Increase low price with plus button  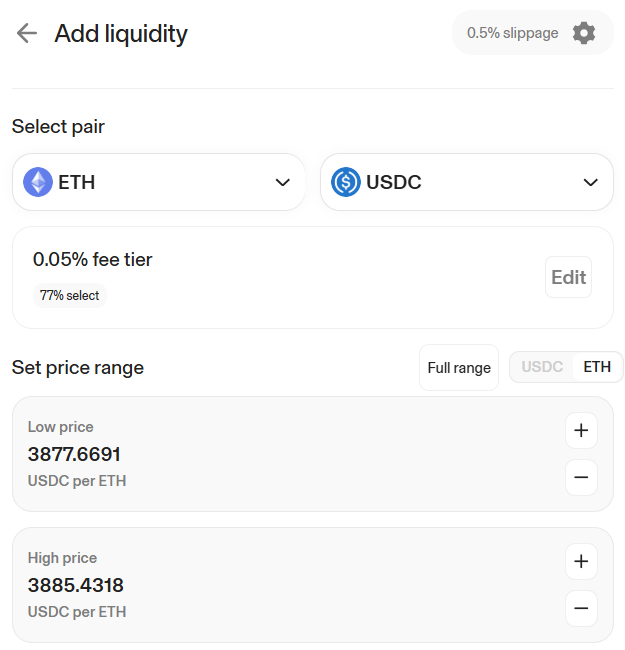[581, 432]
